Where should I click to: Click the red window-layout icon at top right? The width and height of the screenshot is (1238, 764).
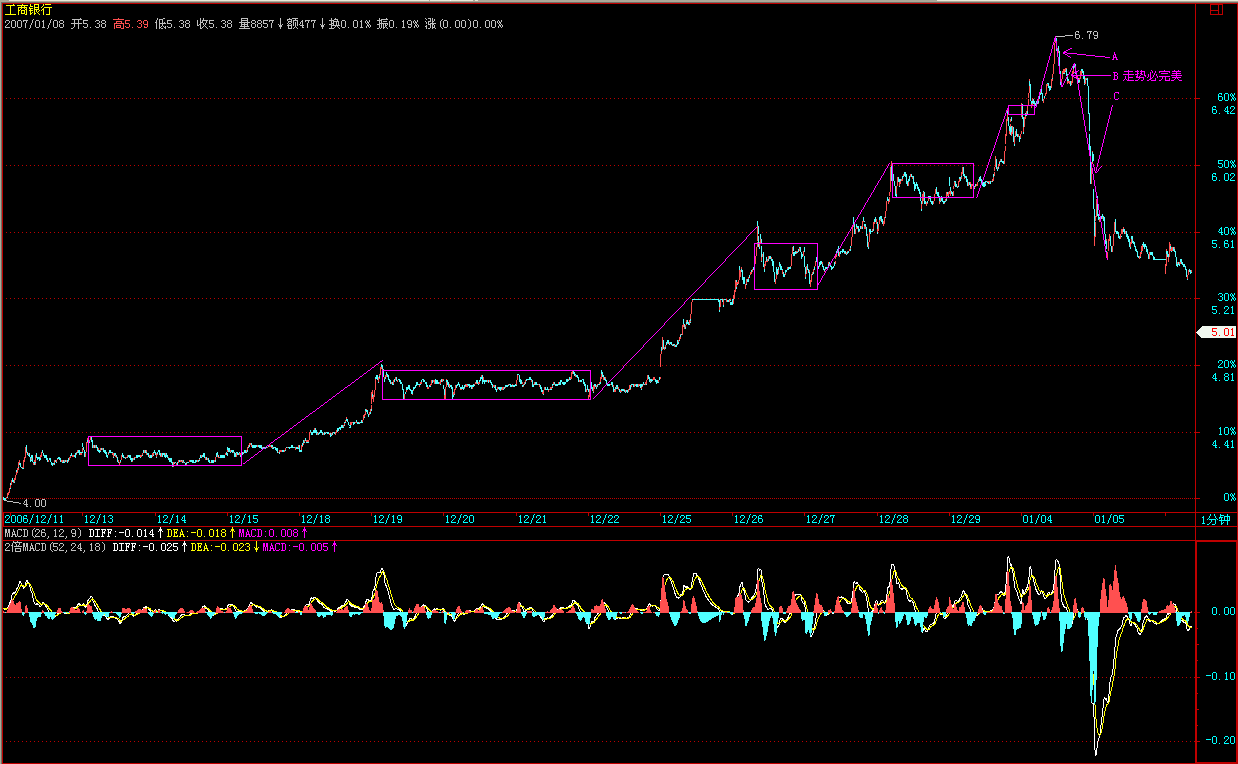click(x=1216, y=10)
